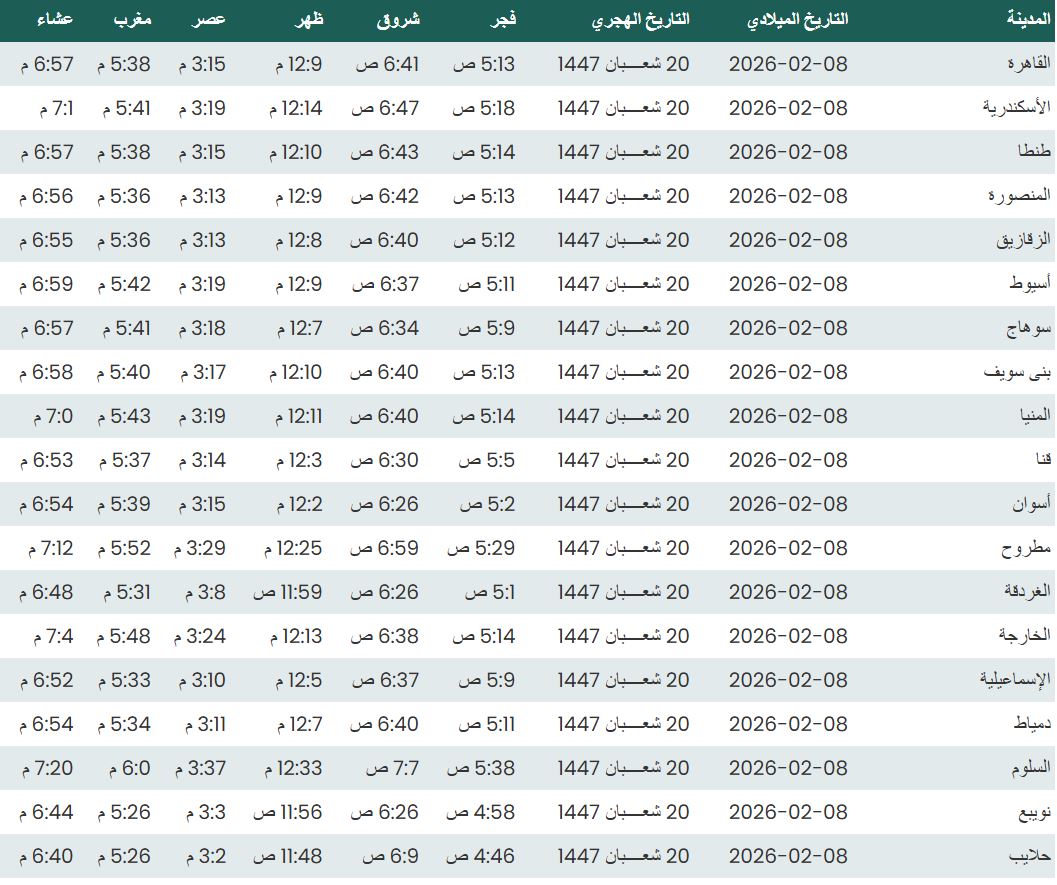Select the أسوان city cell
Viewport: 1057px width, 885px height.
point(1031,503)
